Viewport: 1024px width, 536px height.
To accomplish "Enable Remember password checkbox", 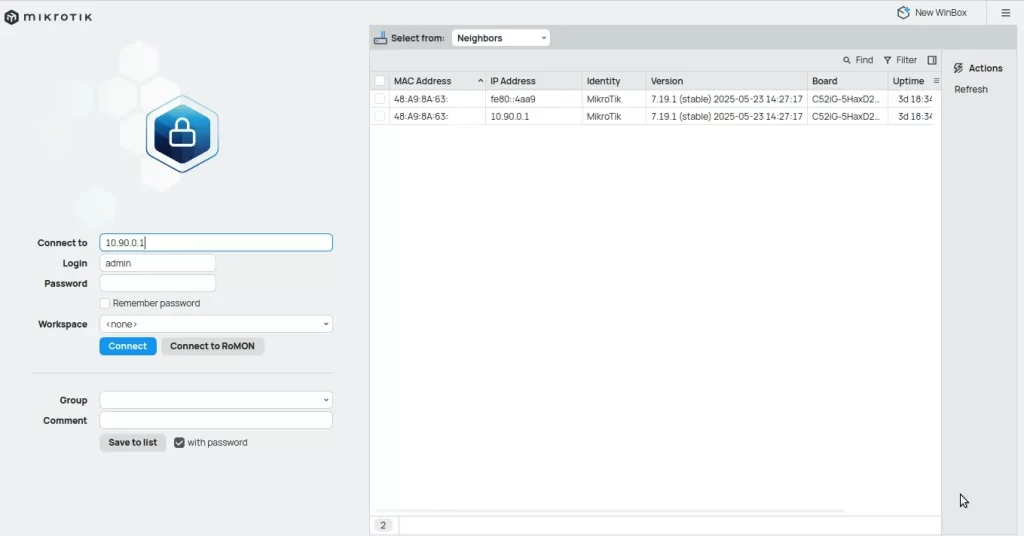I will coord(104,303).
